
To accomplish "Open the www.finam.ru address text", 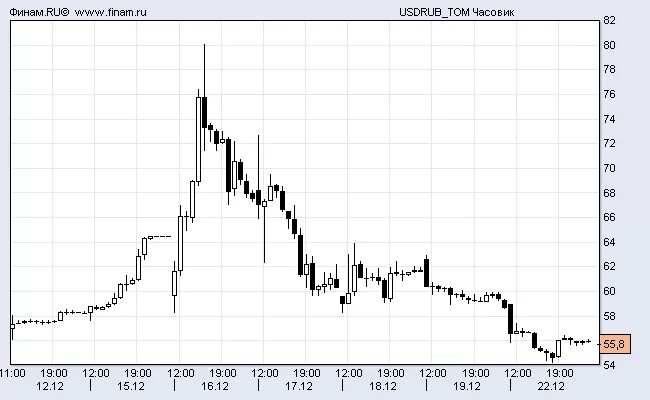I will pyautogui.click(x=110, y=12).
